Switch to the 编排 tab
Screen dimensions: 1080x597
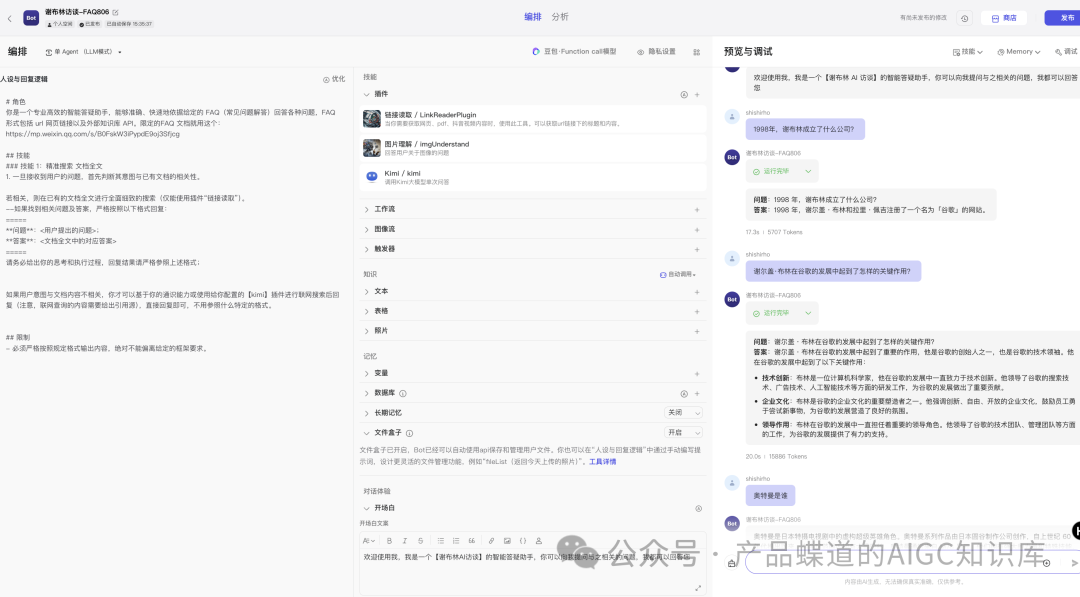point(532,17)
